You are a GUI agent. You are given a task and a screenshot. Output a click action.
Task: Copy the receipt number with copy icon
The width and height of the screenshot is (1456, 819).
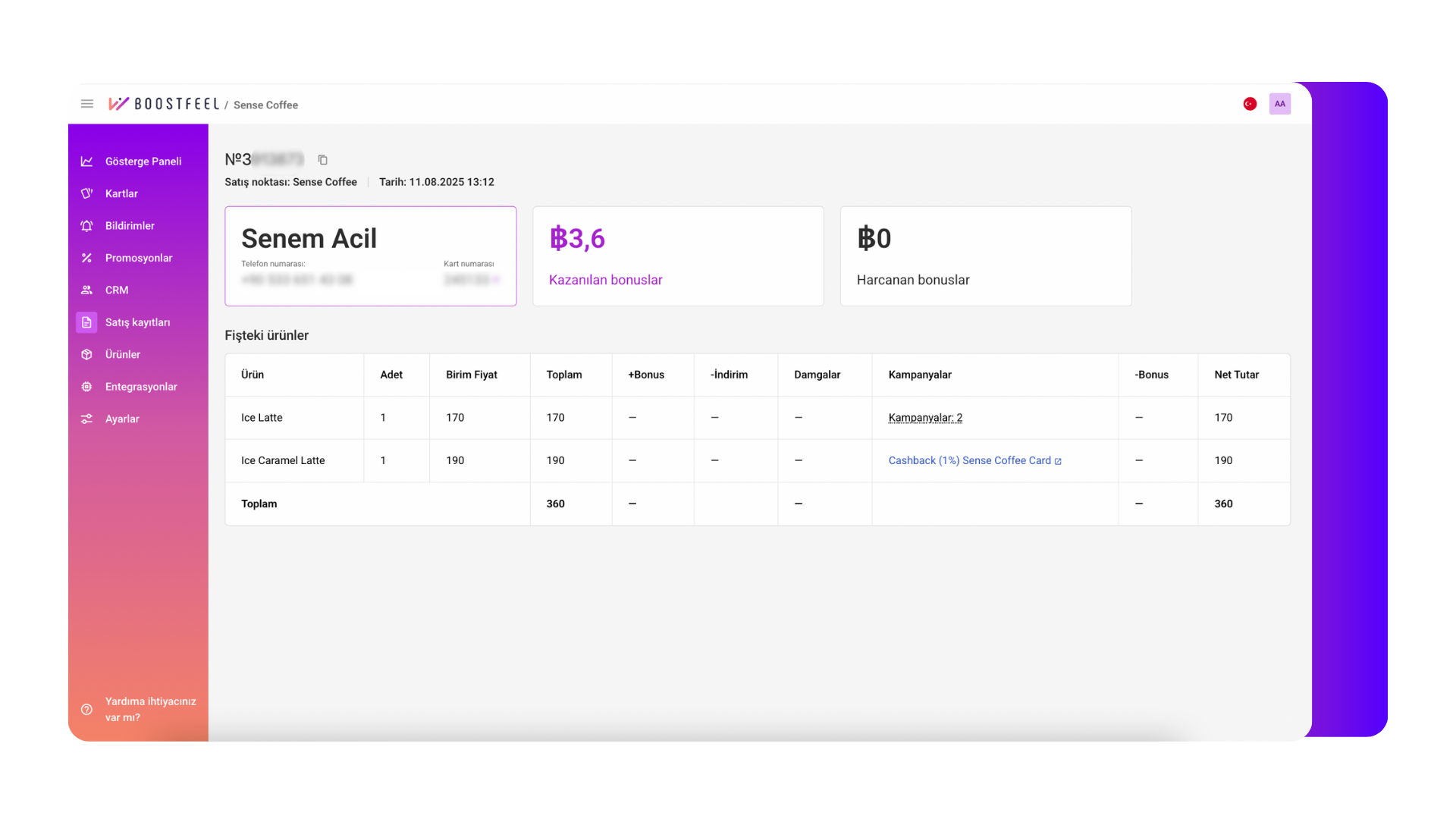[x=322, y=160]
